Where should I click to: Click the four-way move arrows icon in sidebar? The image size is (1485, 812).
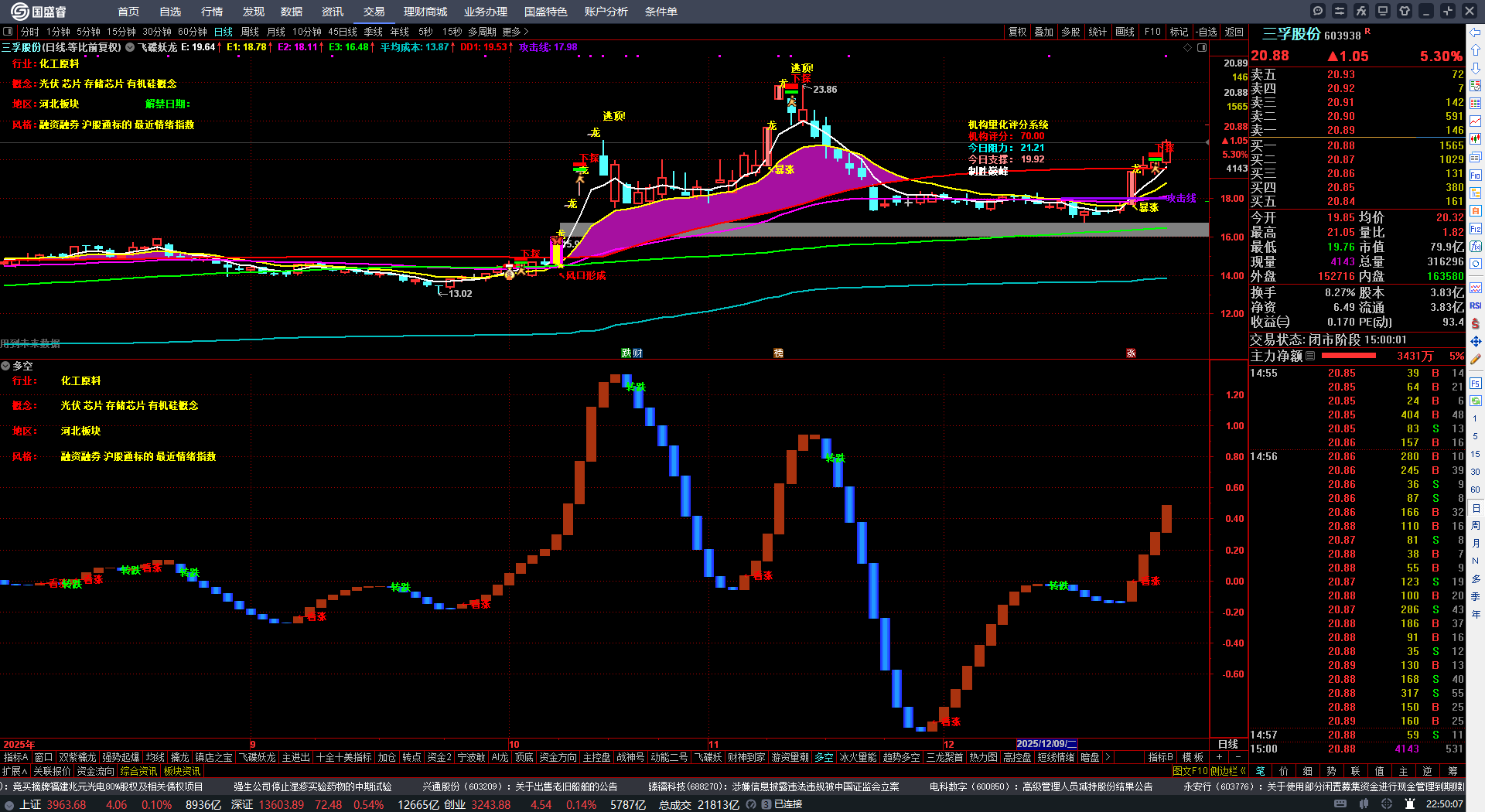point(1476,341)
